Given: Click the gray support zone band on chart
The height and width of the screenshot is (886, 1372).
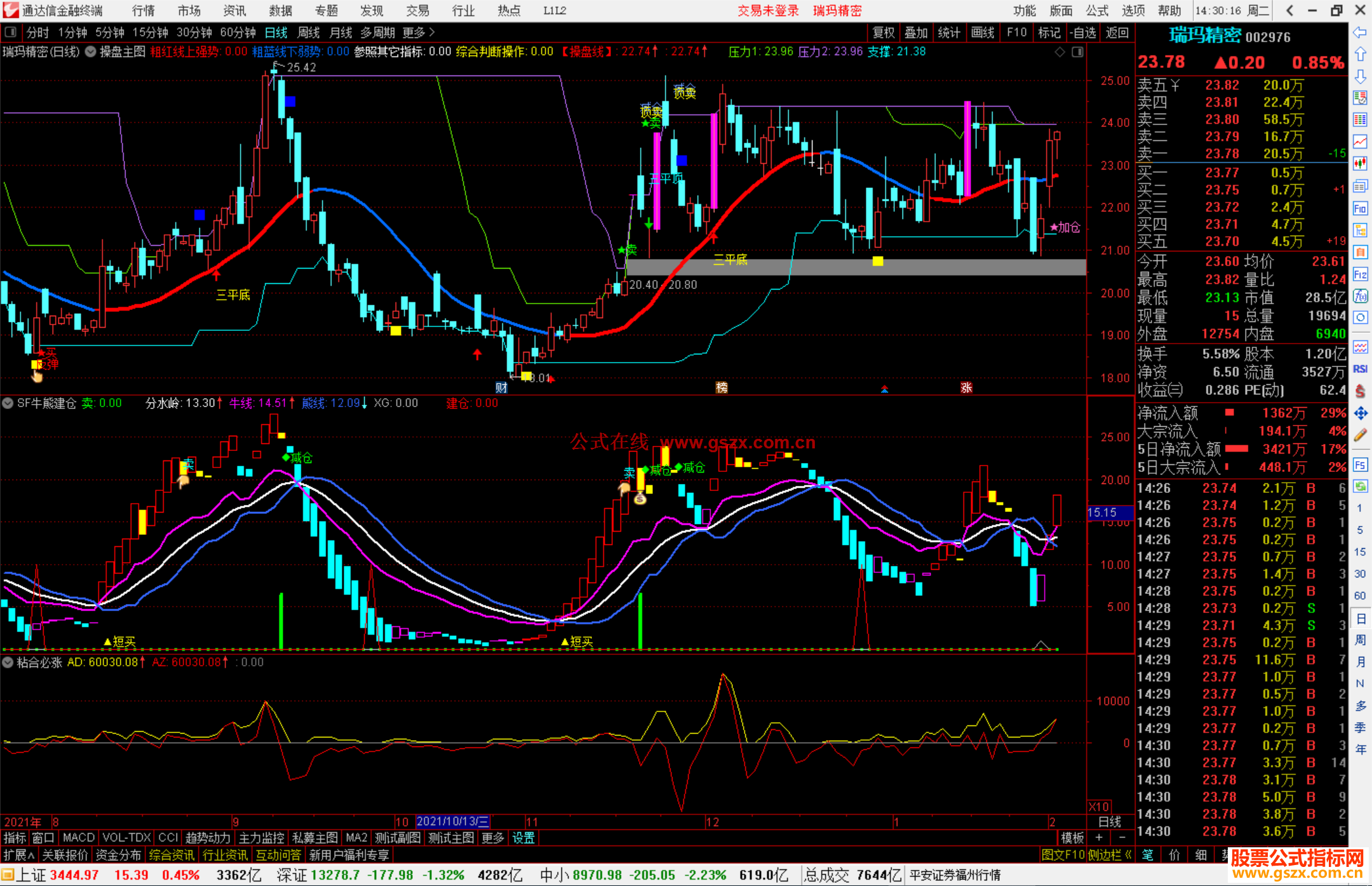Looking at the screenshot, I should tap(856, 267).
